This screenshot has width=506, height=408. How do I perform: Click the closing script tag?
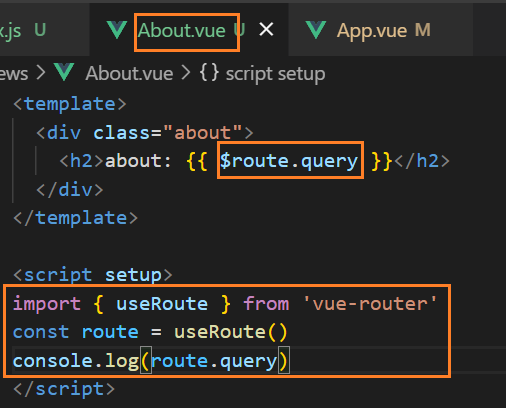point(64,389)
